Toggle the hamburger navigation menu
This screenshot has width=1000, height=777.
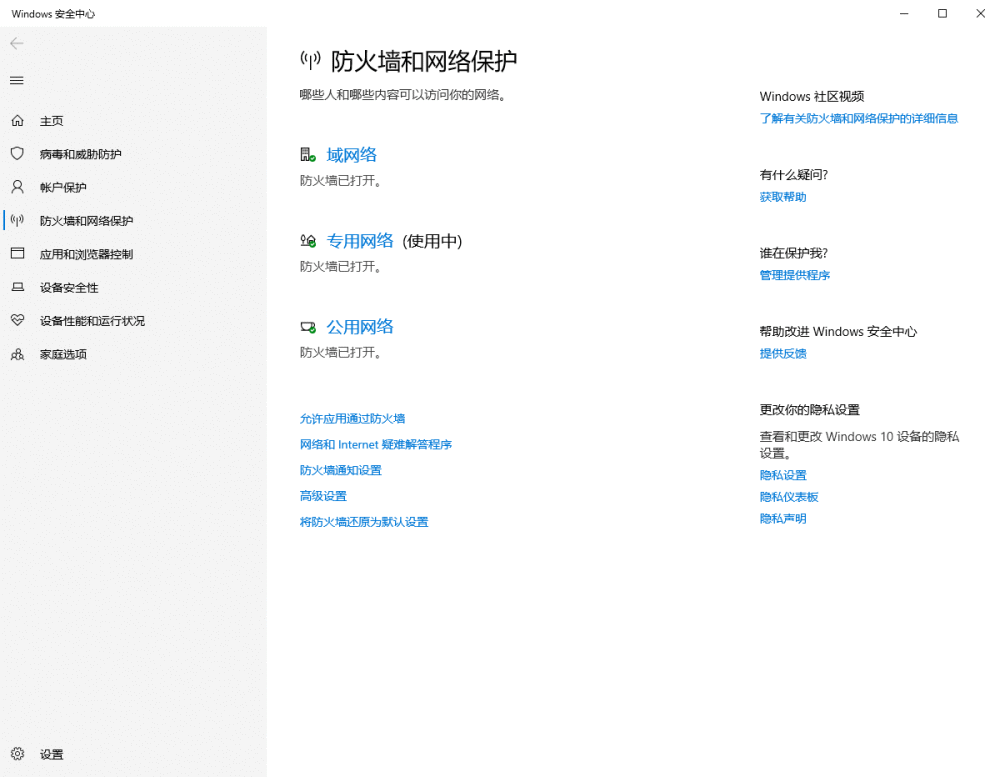[x=17, y=80]
